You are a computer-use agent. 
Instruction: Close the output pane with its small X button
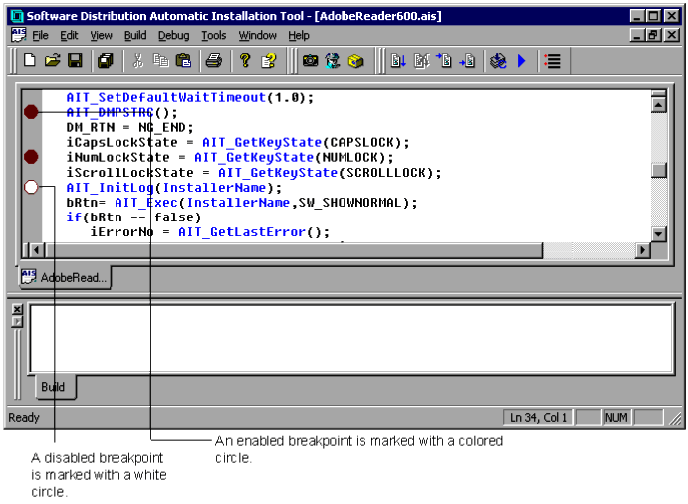point(17,310)
